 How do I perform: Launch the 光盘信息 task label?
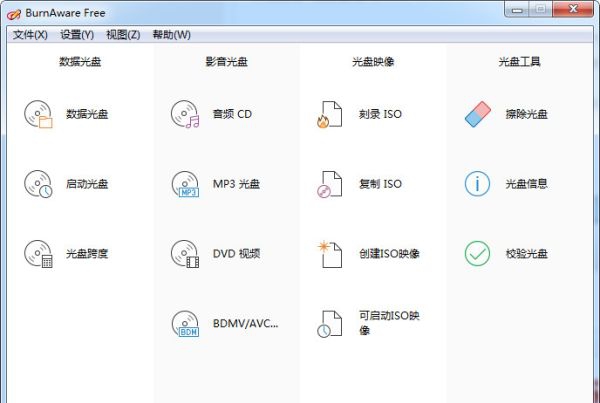pos(527,184)
